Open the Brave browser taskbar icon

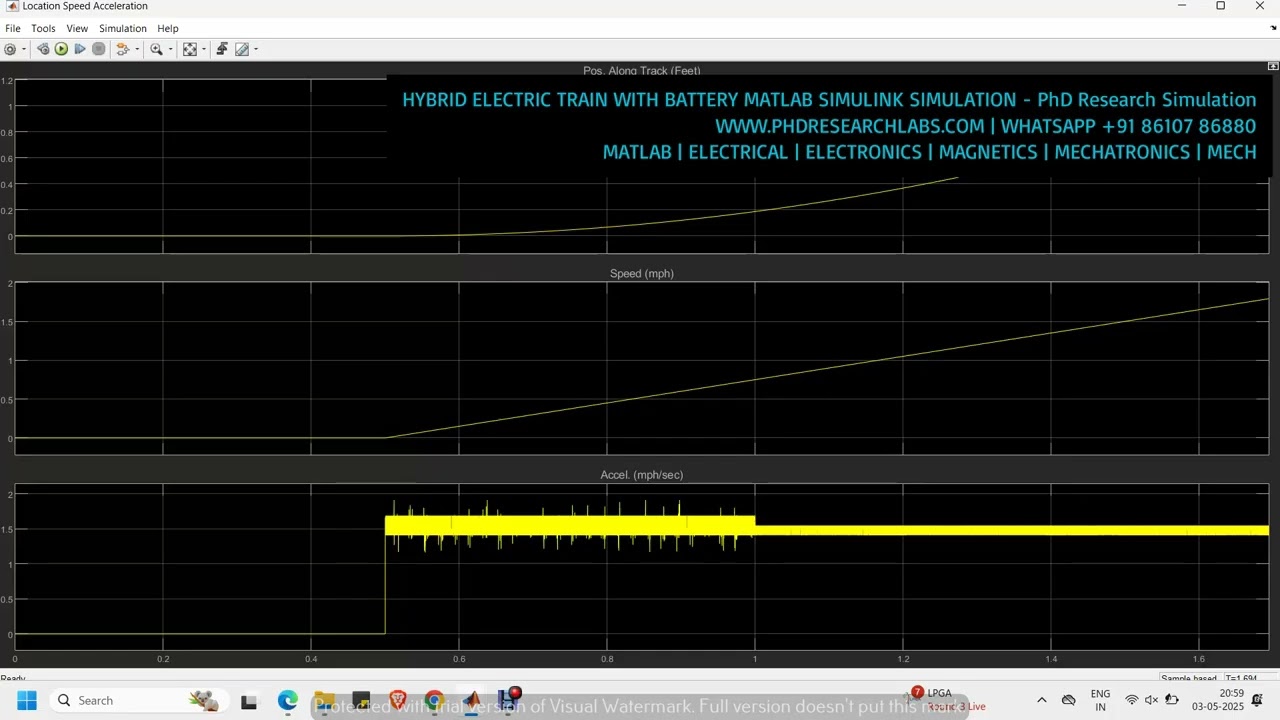pos(398,701)
